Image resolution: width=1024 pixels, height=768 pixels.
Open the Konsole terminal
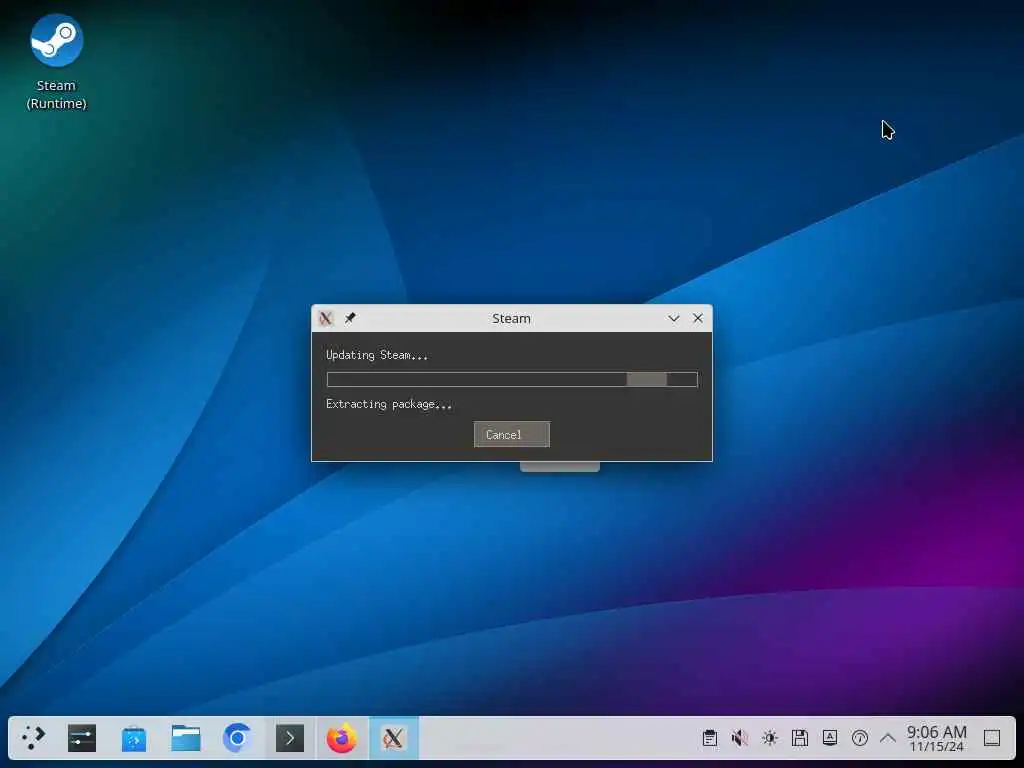tap(289, 738)
